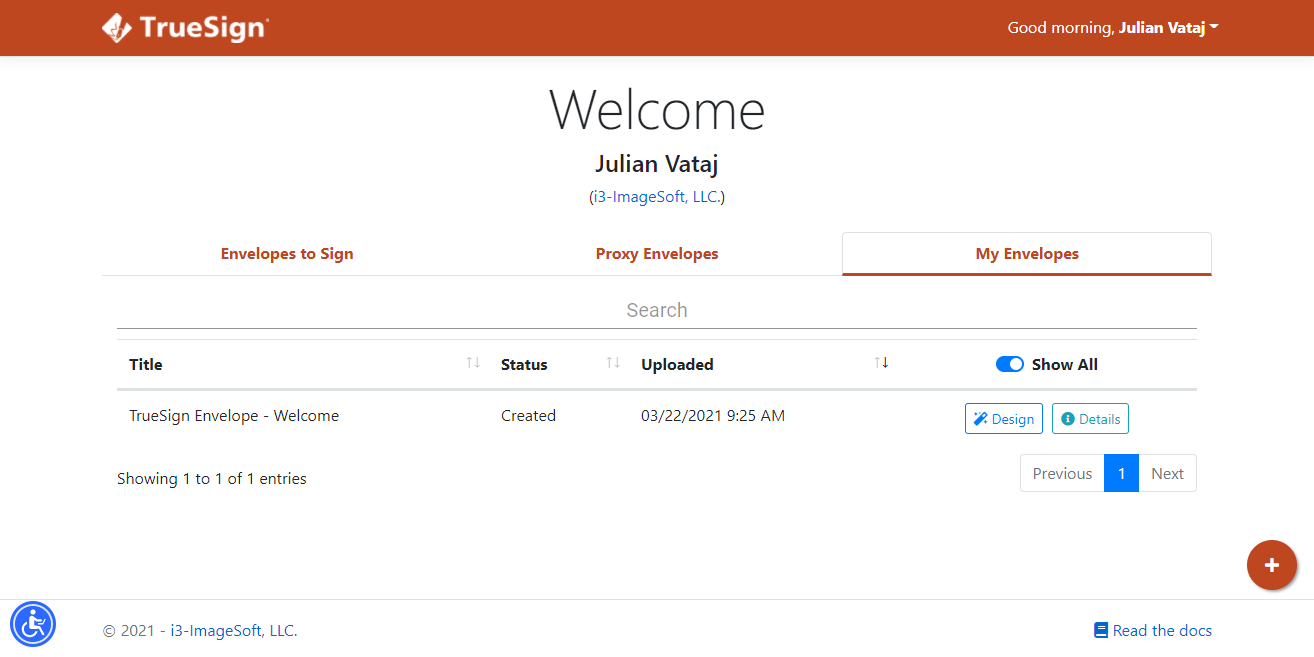Open the Proxy Envelopes tab

(x=656, y=253)
